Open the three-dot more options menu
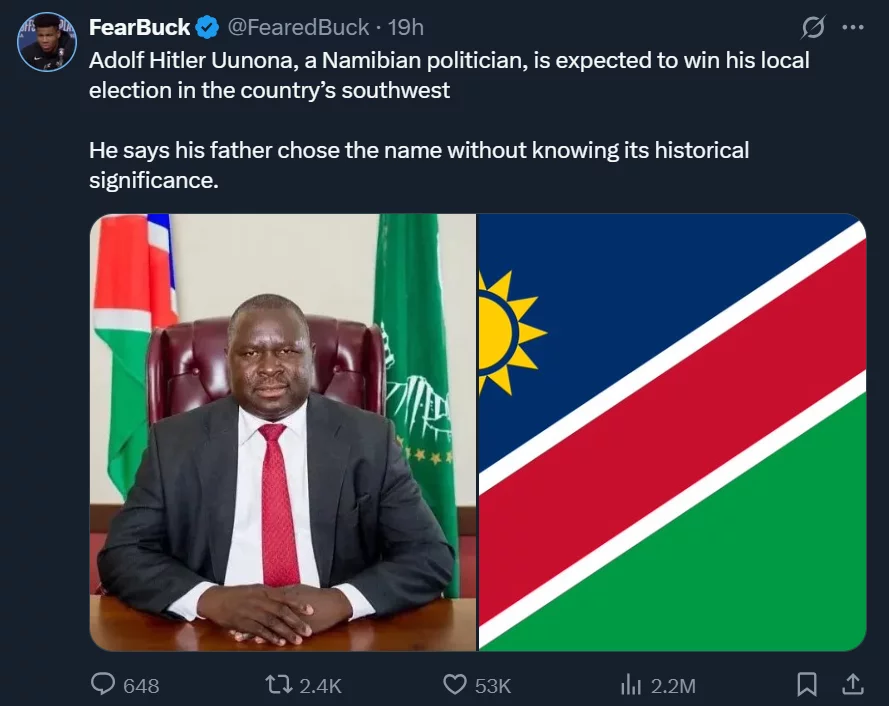 pos(852,28)
